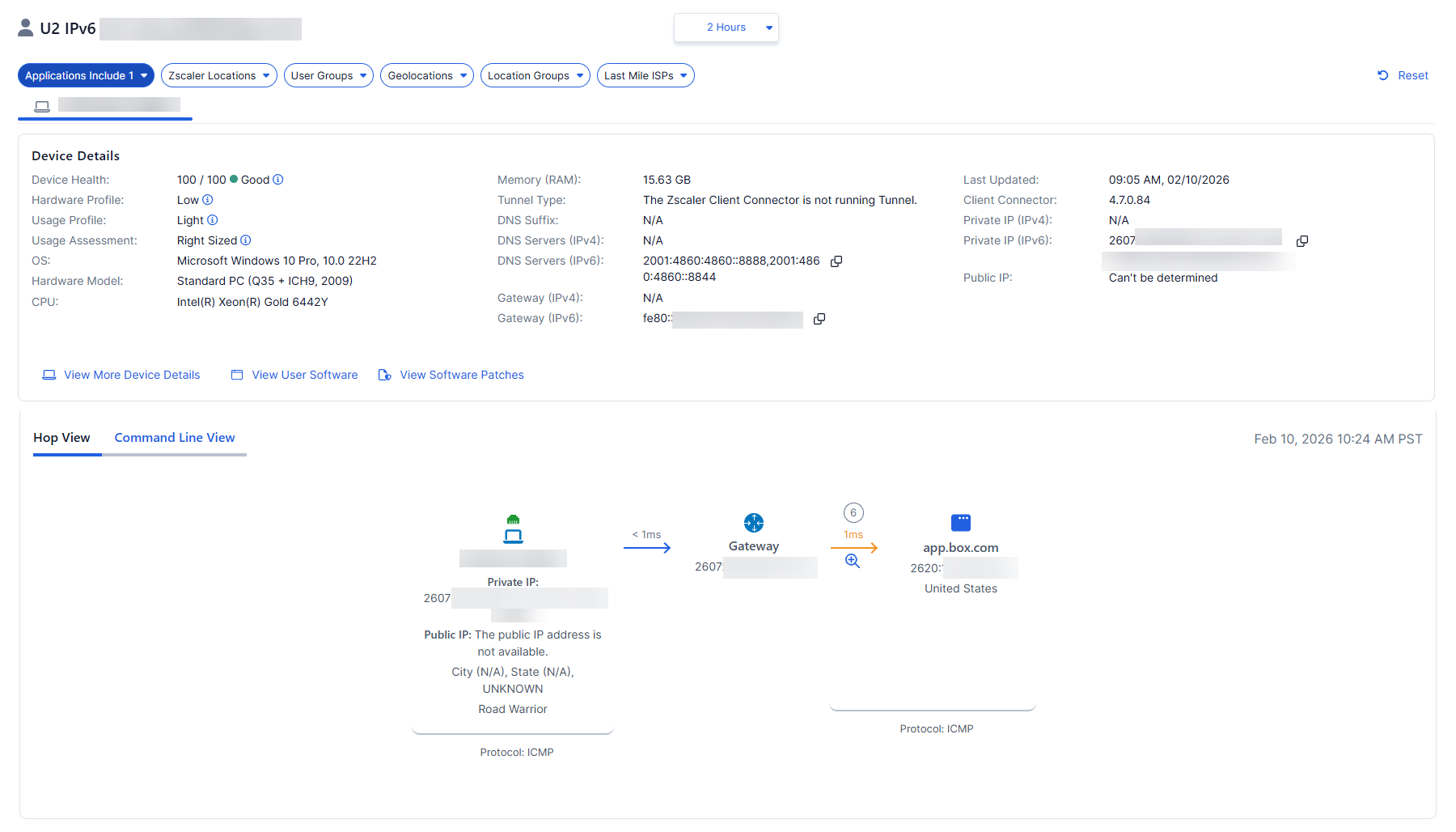
Task: Open View More Device Details
Action: (x=132, y=375)
